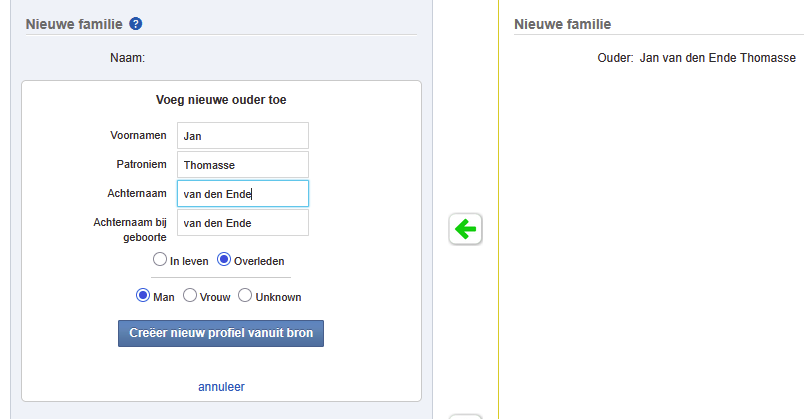Set gender to Unknown
The image size is (804, 419).
pos(244,296)
